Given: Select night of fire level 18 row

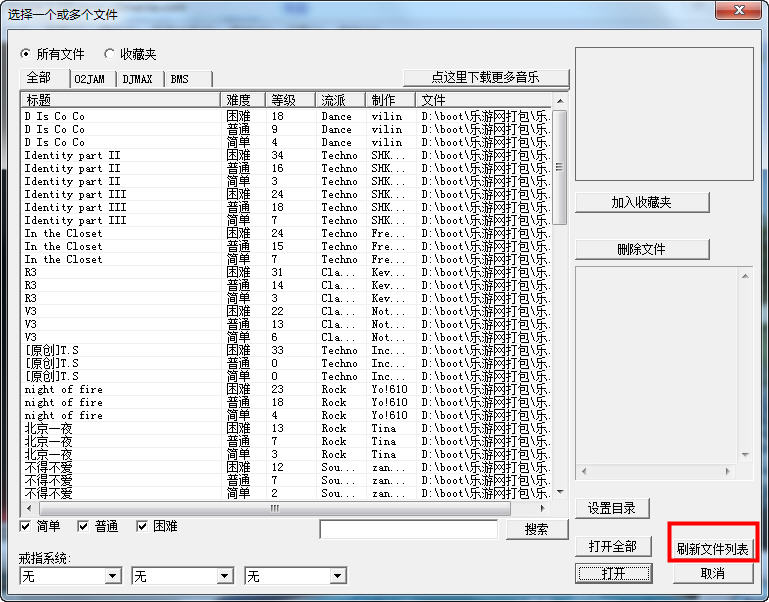Looking at the screenshot, I should (x=287, y=402).
